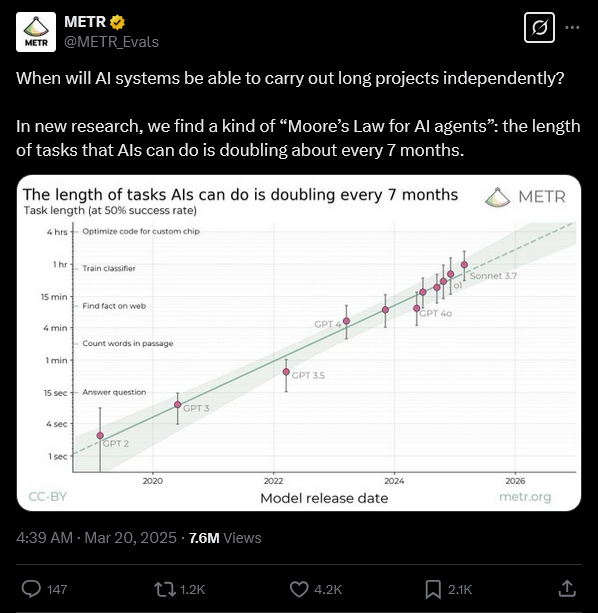Click the 147 replies count

click(x=57, y=589)
